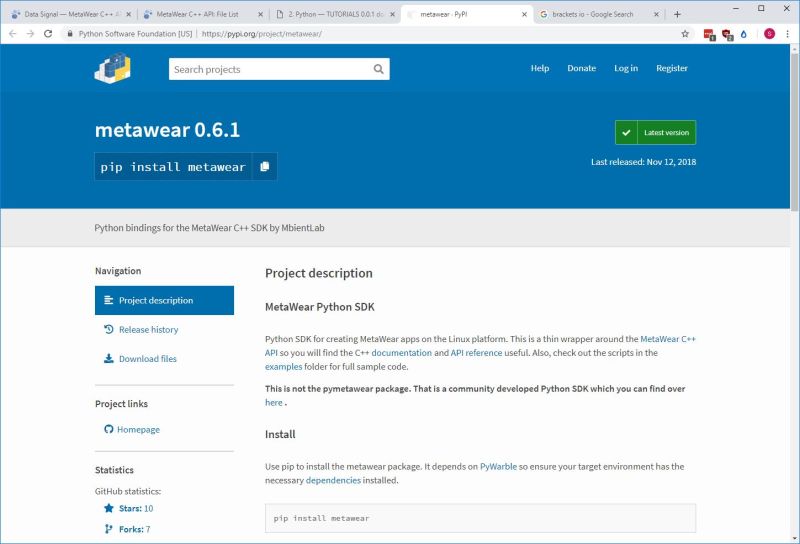800x544 pixels.
Task: Open the examples folder link
Action: 283,366
